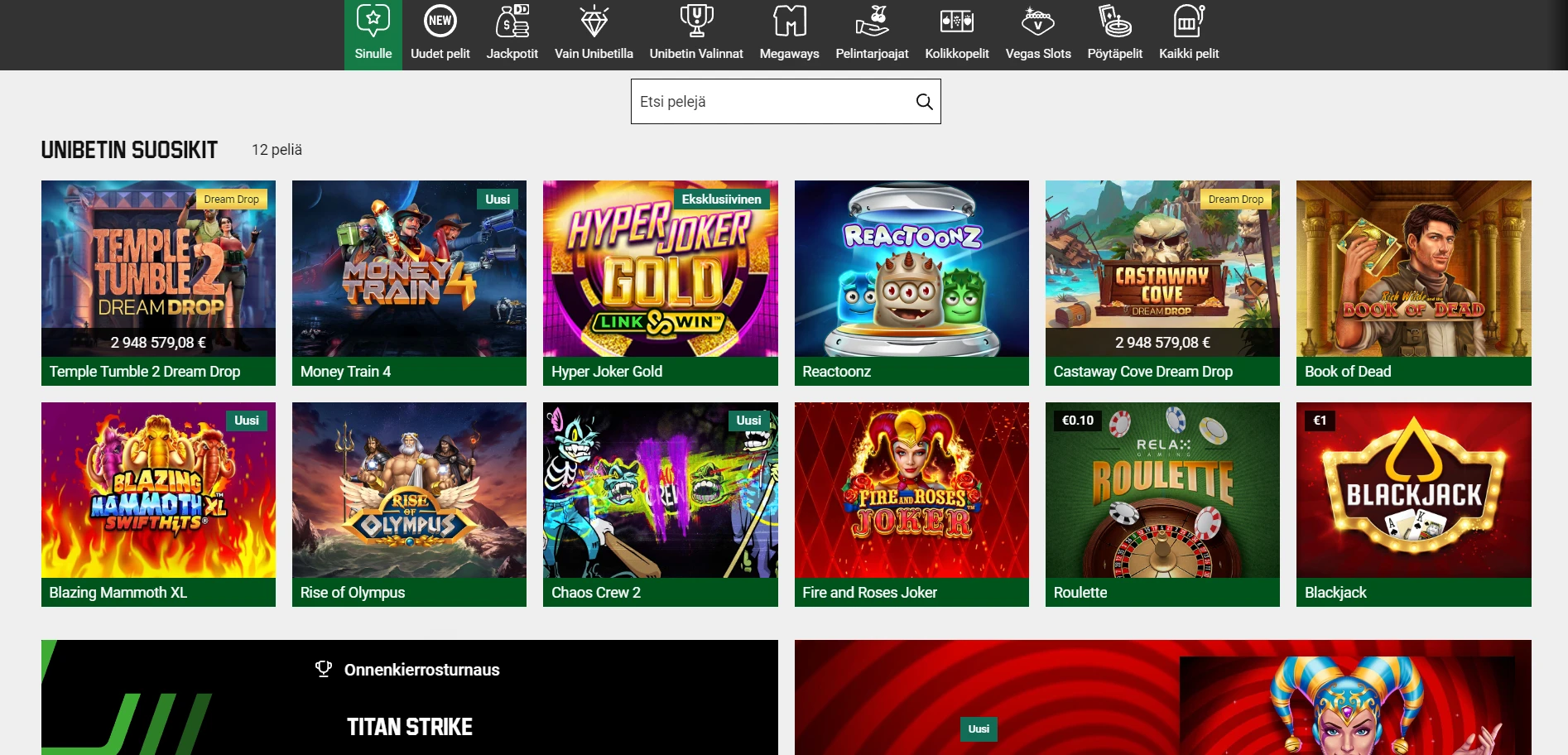
Task: Launch Hyper Joker Gold game thumbnail
Action: pyautogui.click(x=661, y=269)
